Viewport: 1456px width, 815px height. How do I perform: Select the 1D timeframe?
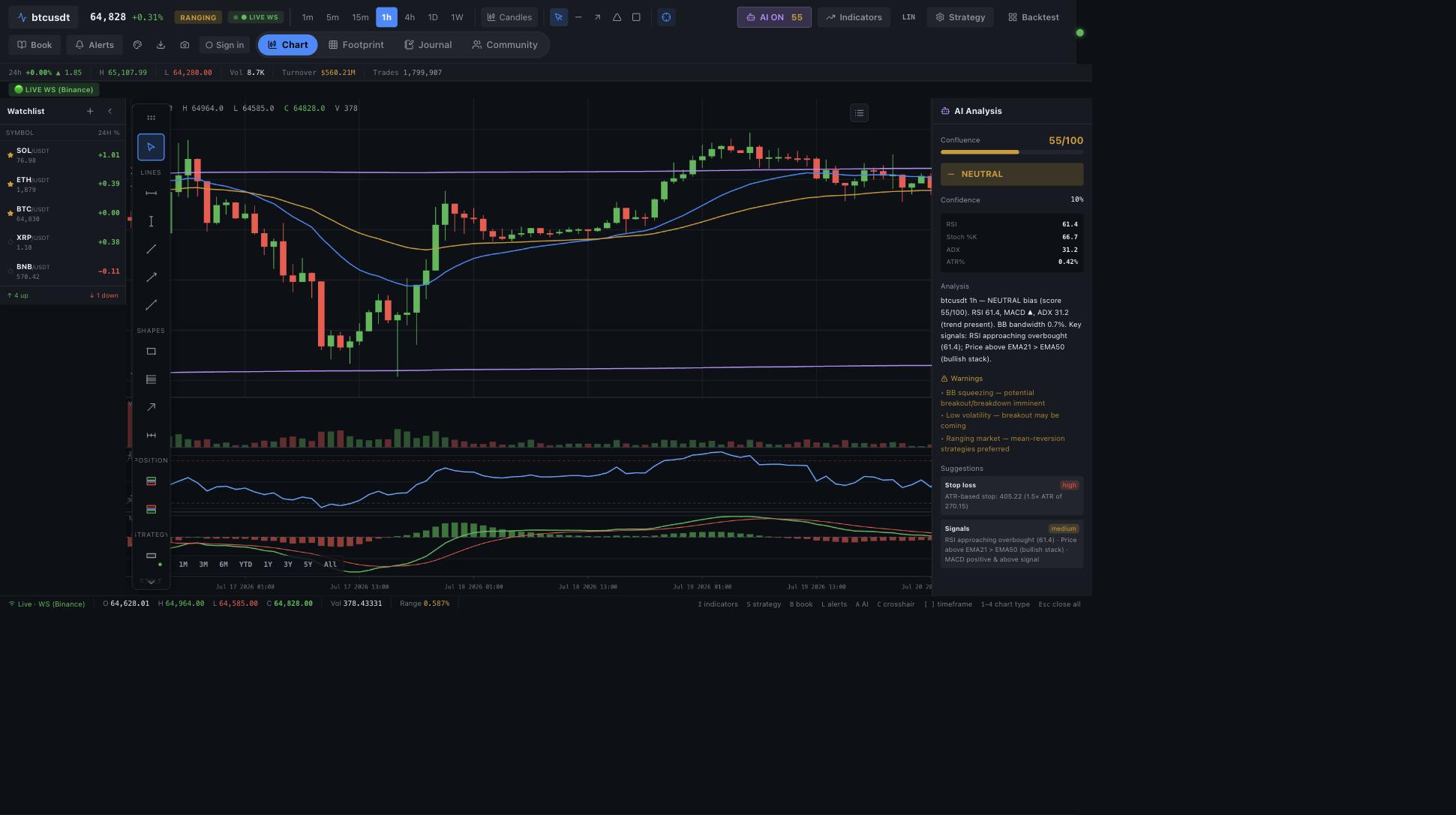point(433,17)
